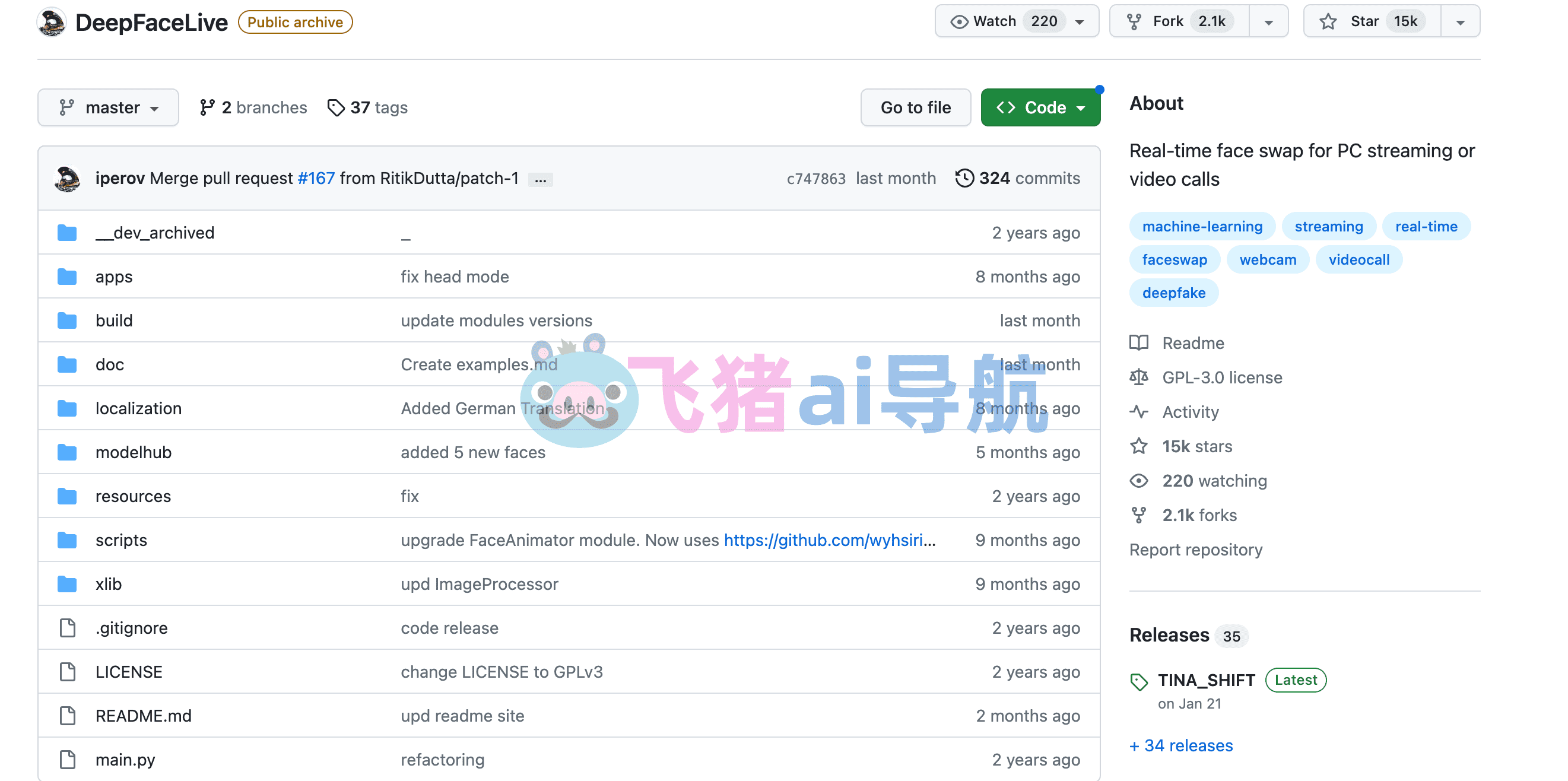Click the scripts folder icon

tap(67, 540)
